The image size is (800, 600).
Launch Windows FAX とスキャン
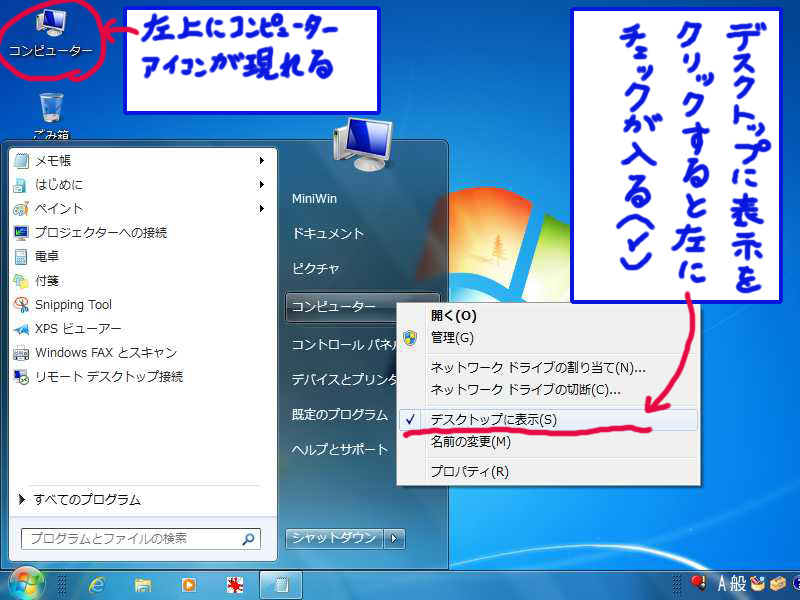pyautogui.click(x=105, y=353)
